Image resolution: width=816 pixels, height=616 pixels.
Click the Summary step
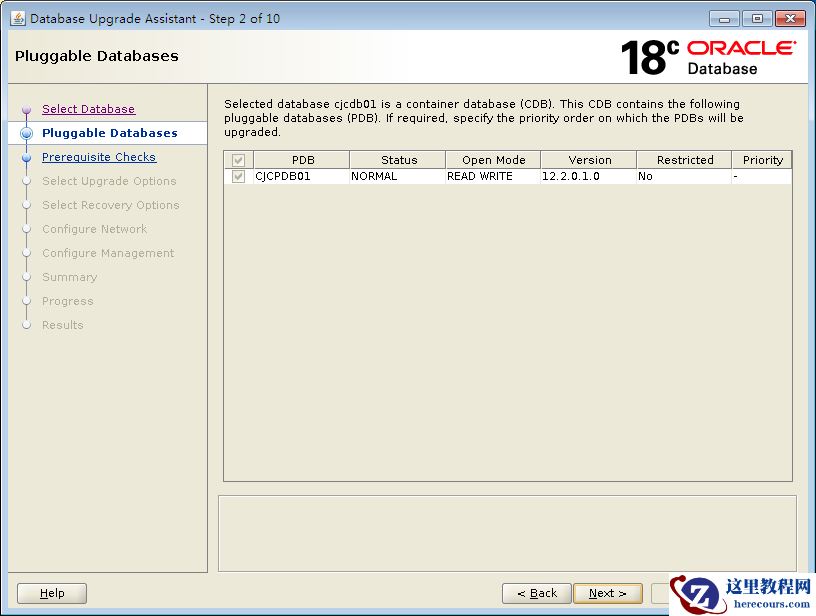pos(70,277)
